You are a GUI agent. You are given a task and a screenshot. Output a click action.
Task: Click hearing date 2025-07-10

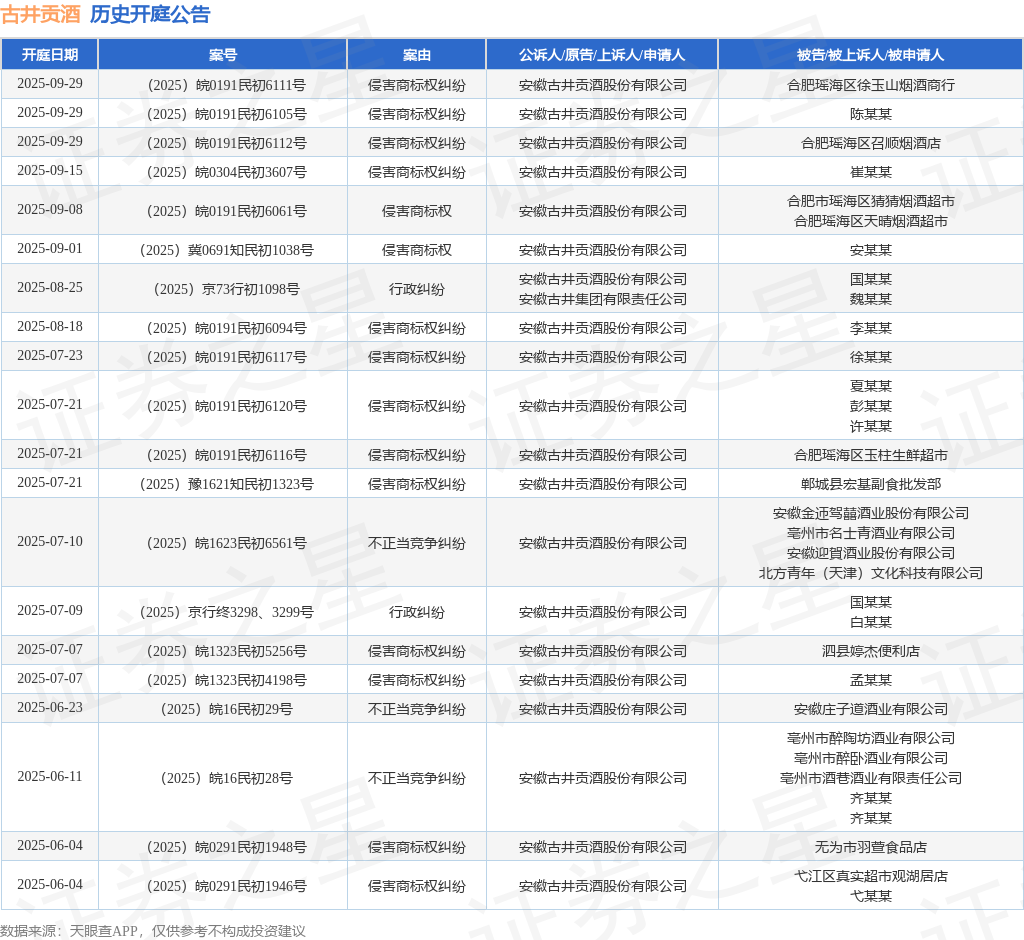point(50,542)
